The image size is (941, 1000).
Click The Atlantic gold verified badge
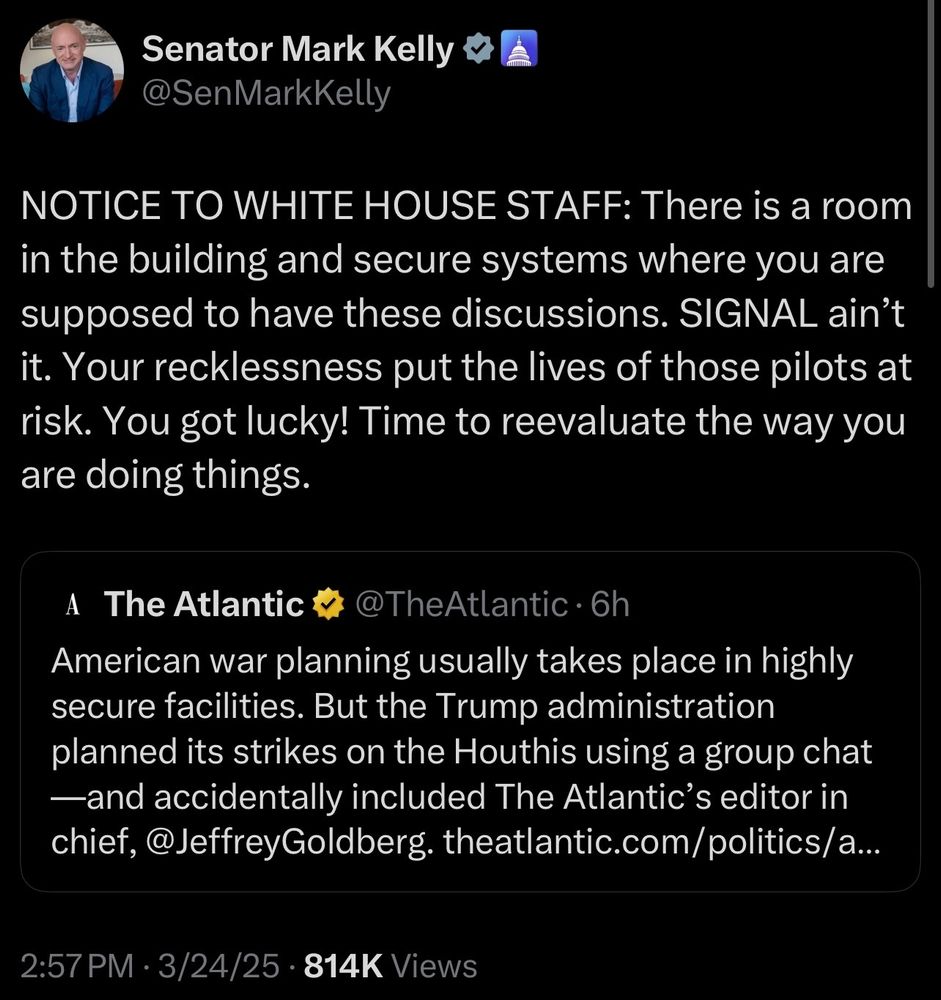(328, 604)
